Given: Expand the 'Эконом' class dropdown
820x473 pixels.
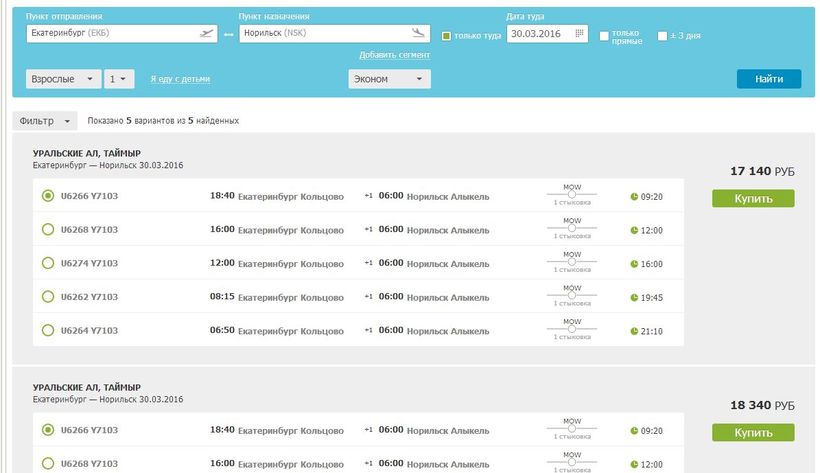Looking at the screenshot, I should coord(389,79).
